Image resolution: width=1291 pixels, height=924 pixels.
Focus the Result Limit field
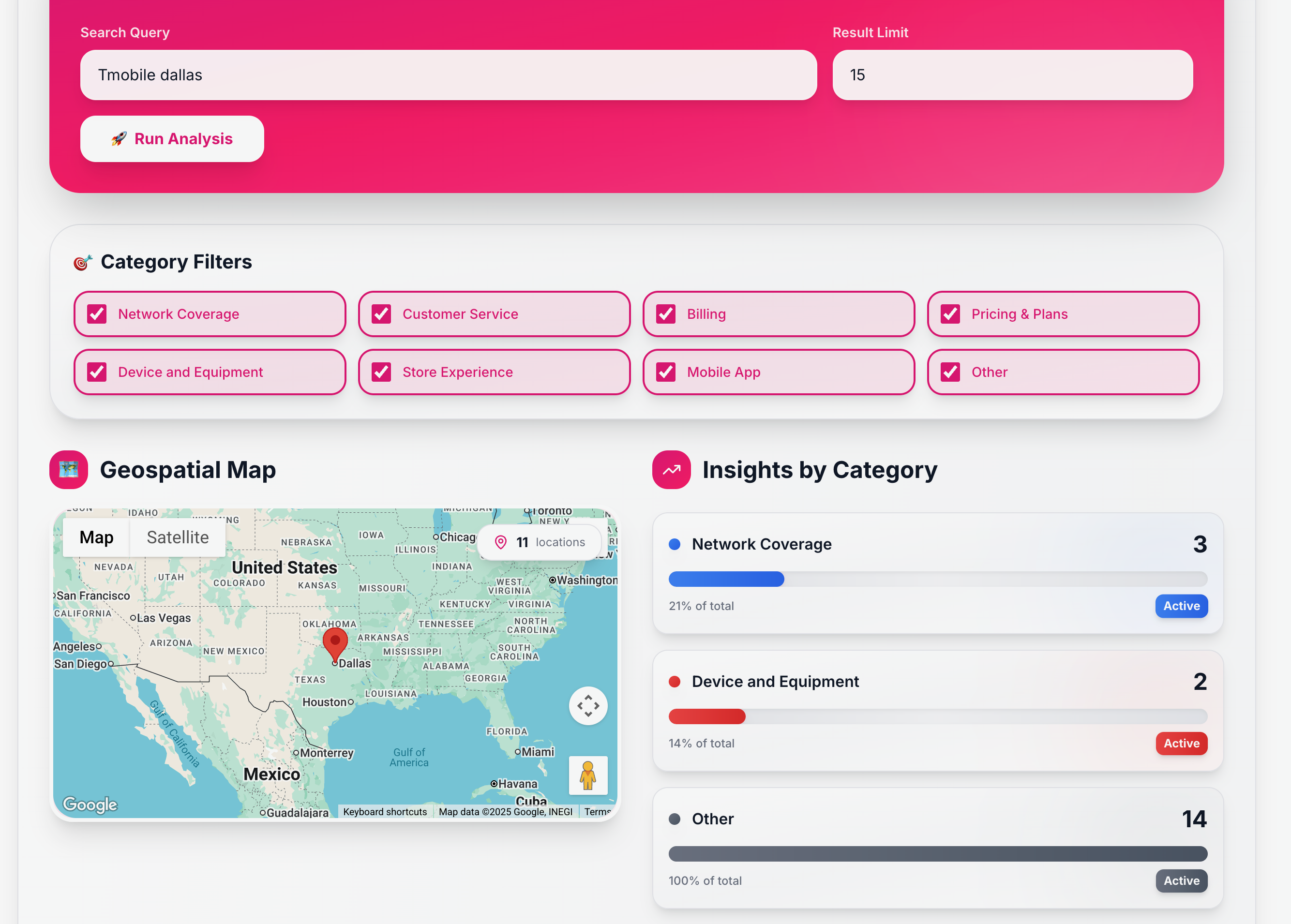point(1012,75)
